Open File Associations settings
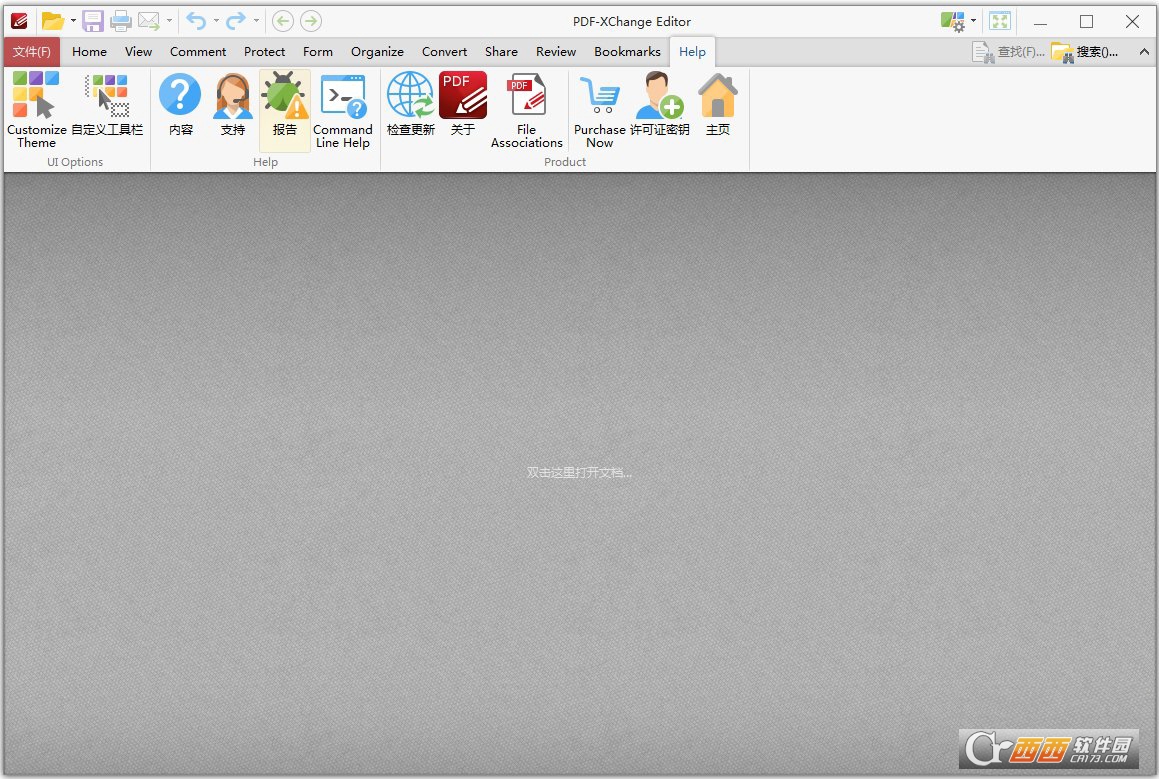The width and height of the screenshot is (1159, 779). click(x=526, y=110)
